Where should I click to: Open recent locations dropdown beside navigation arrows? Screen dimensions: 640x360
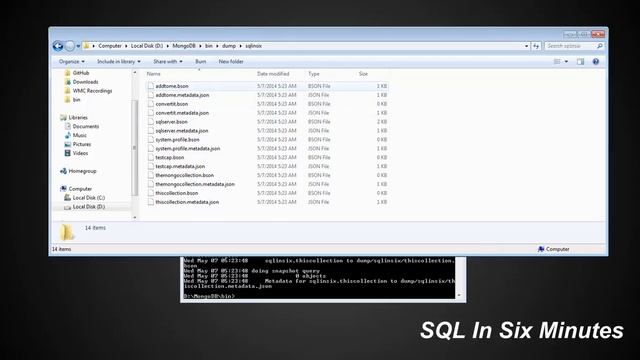(78, 46)
